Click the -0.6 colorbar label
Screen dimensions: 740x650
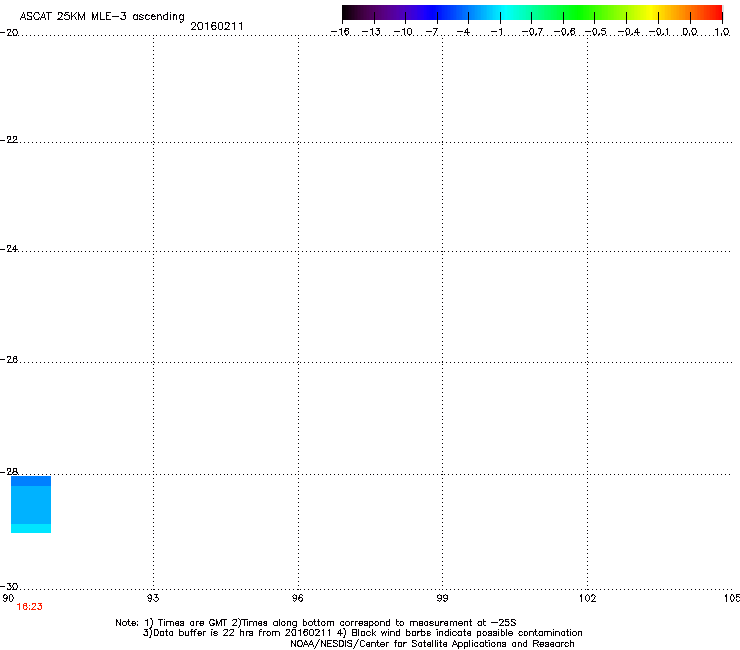564,32
